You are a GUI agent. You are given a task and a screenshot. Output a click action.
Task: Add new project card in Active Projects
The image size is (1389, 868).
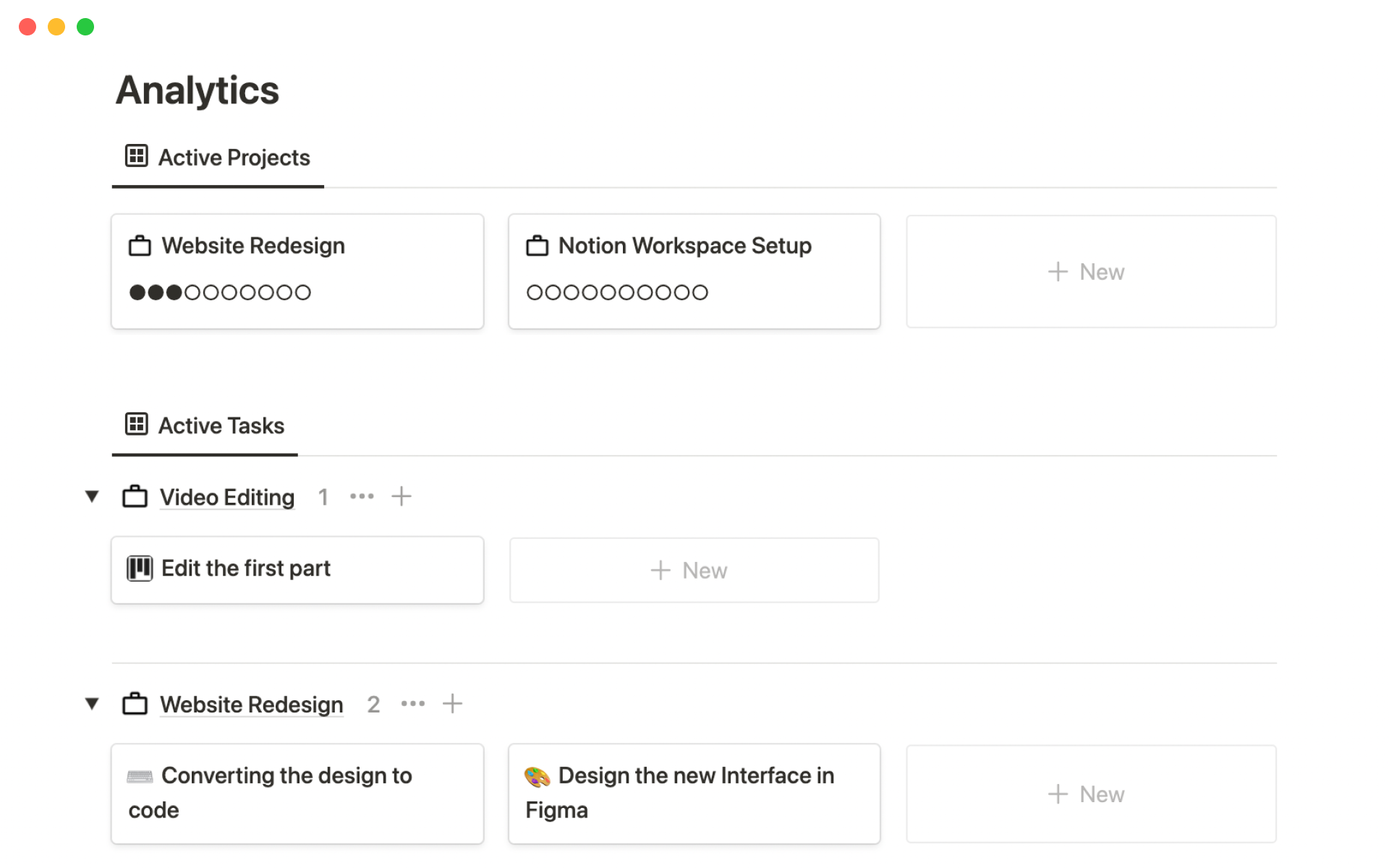[1090, 272]
